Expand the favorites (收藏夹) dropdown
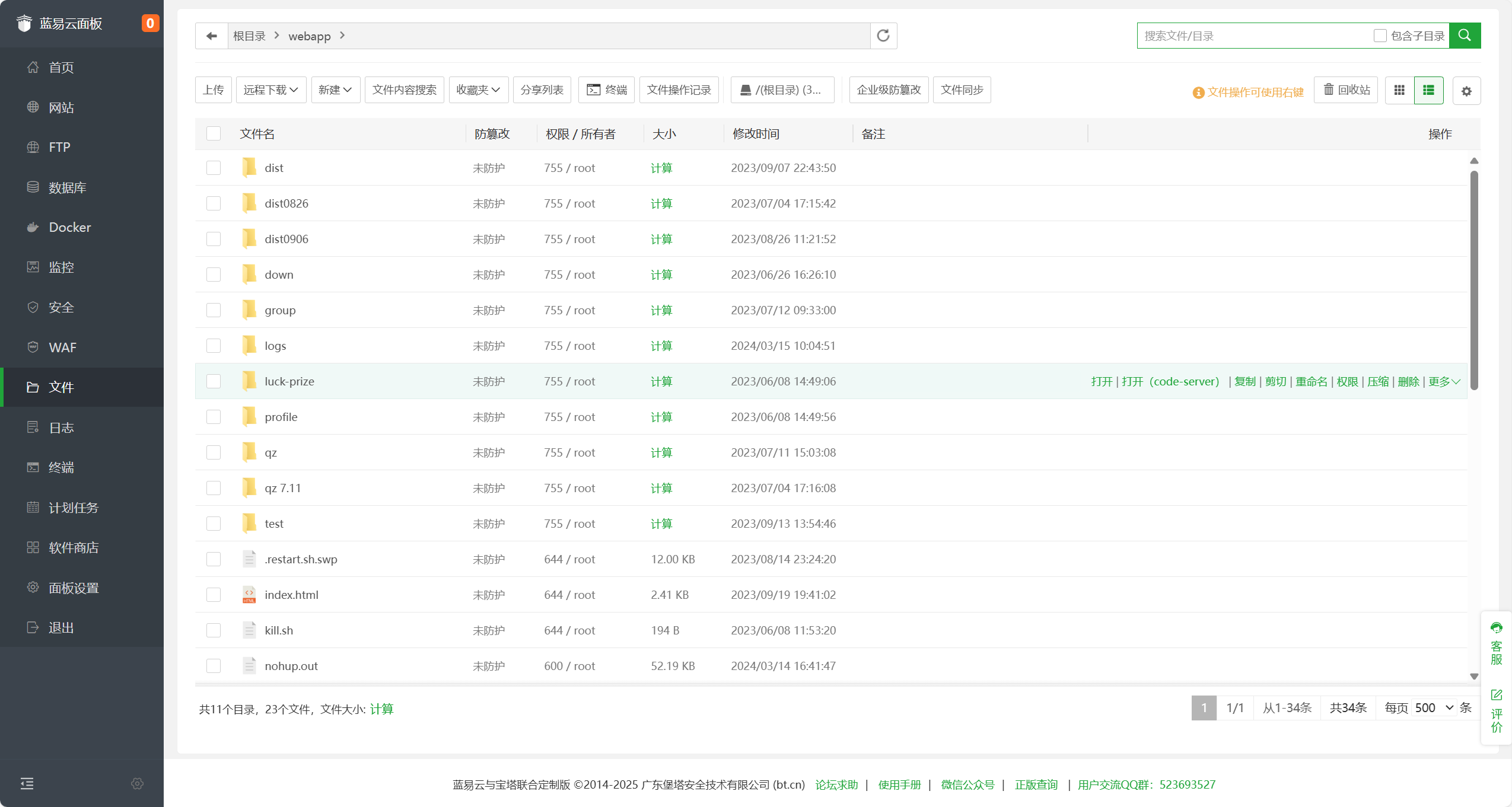The width and height of the screenshot is (1512, 807). 478,90
